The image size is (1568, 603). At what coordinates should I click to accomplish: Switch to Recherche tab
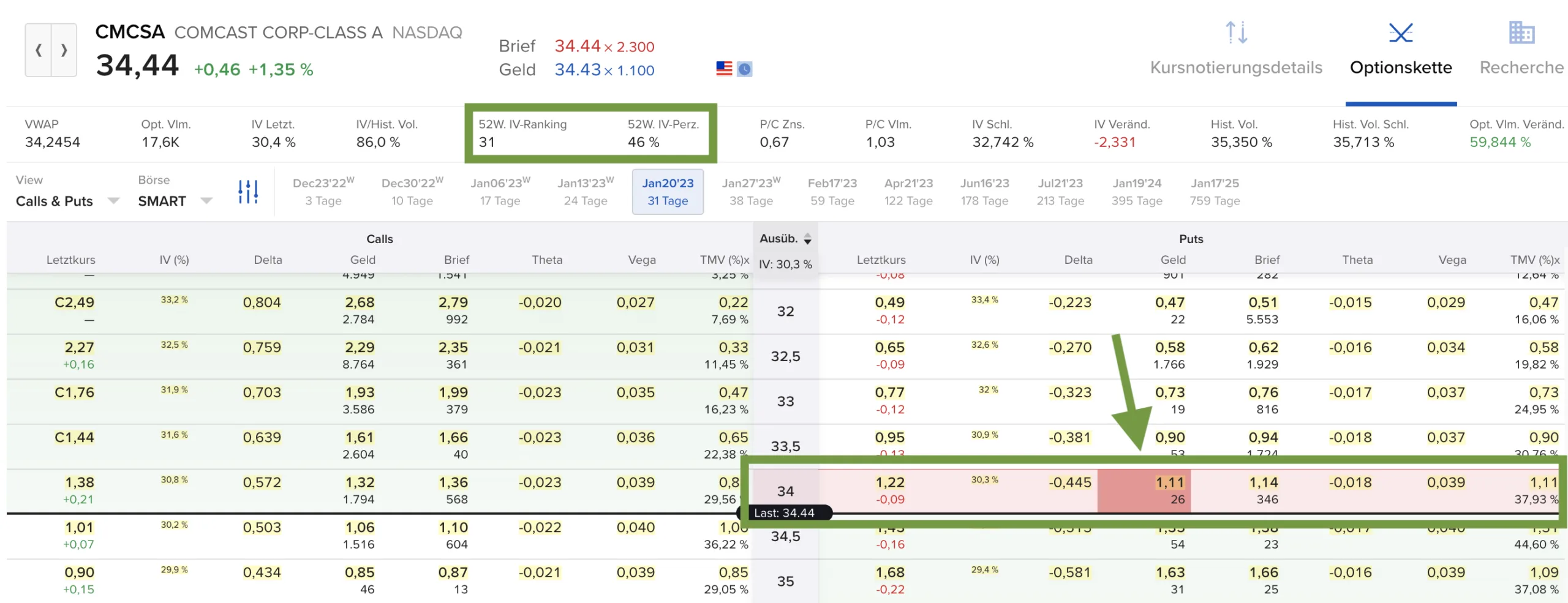(1521, 67)
